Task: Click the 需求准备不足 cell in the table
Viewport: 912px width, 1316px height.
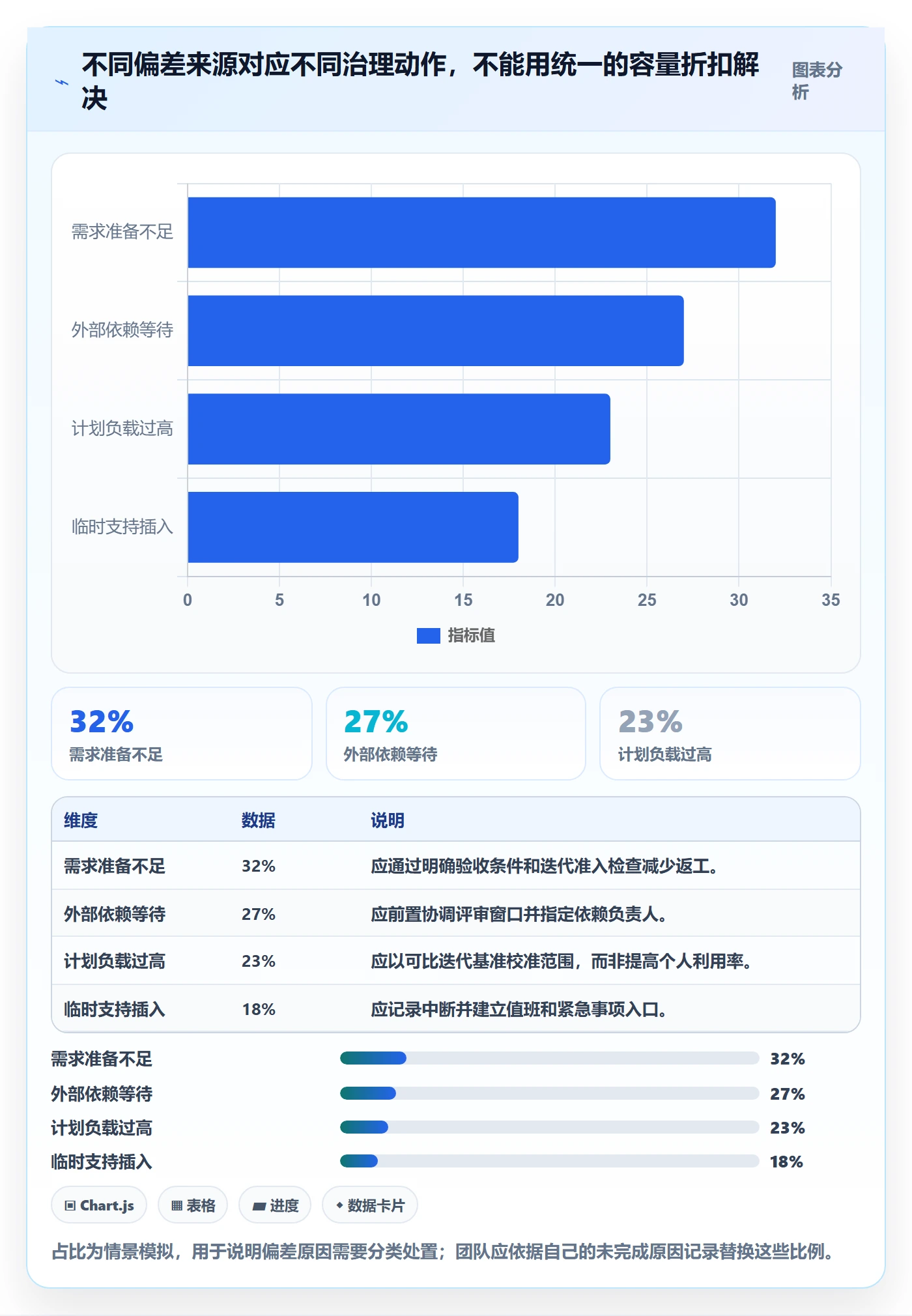Action: point(115,866)
